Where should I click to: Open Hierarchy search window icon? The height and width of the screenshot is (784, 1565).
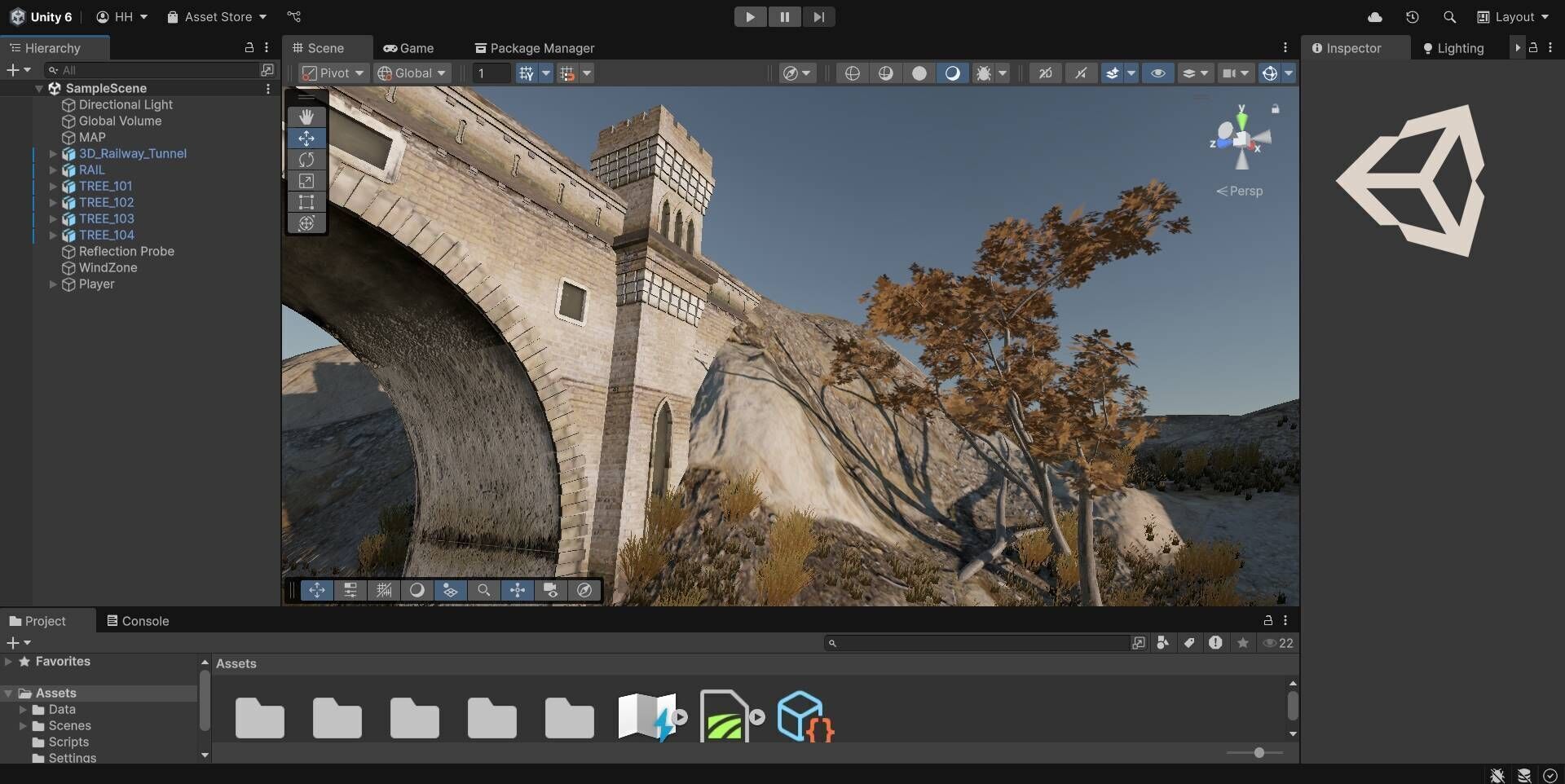(x=267, y=70)
